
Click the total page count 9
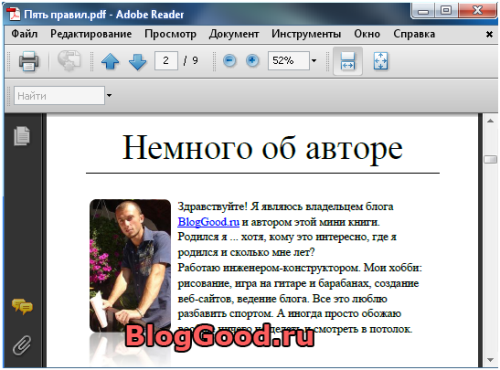(x=195, y=61)
